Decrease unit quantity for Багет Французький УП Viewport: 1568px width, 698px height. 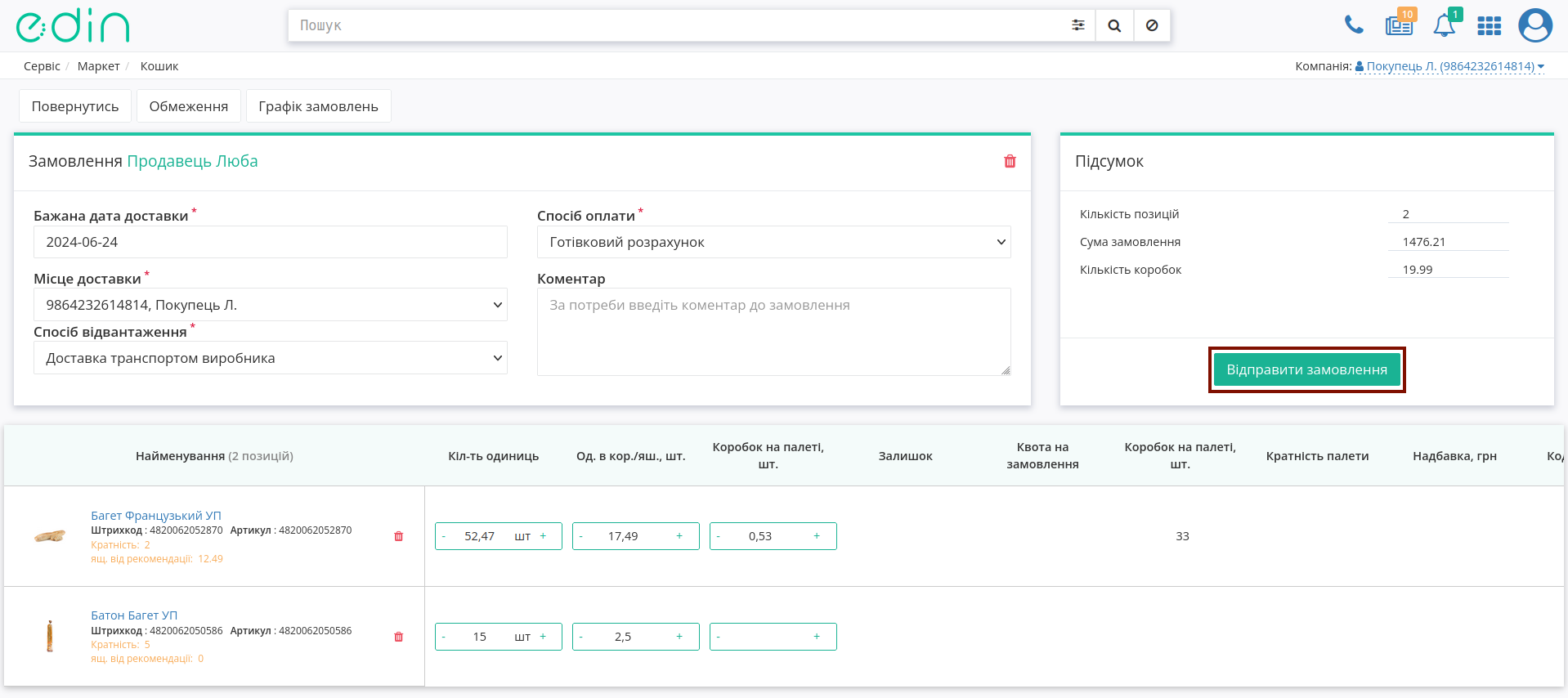pos(444,536)
